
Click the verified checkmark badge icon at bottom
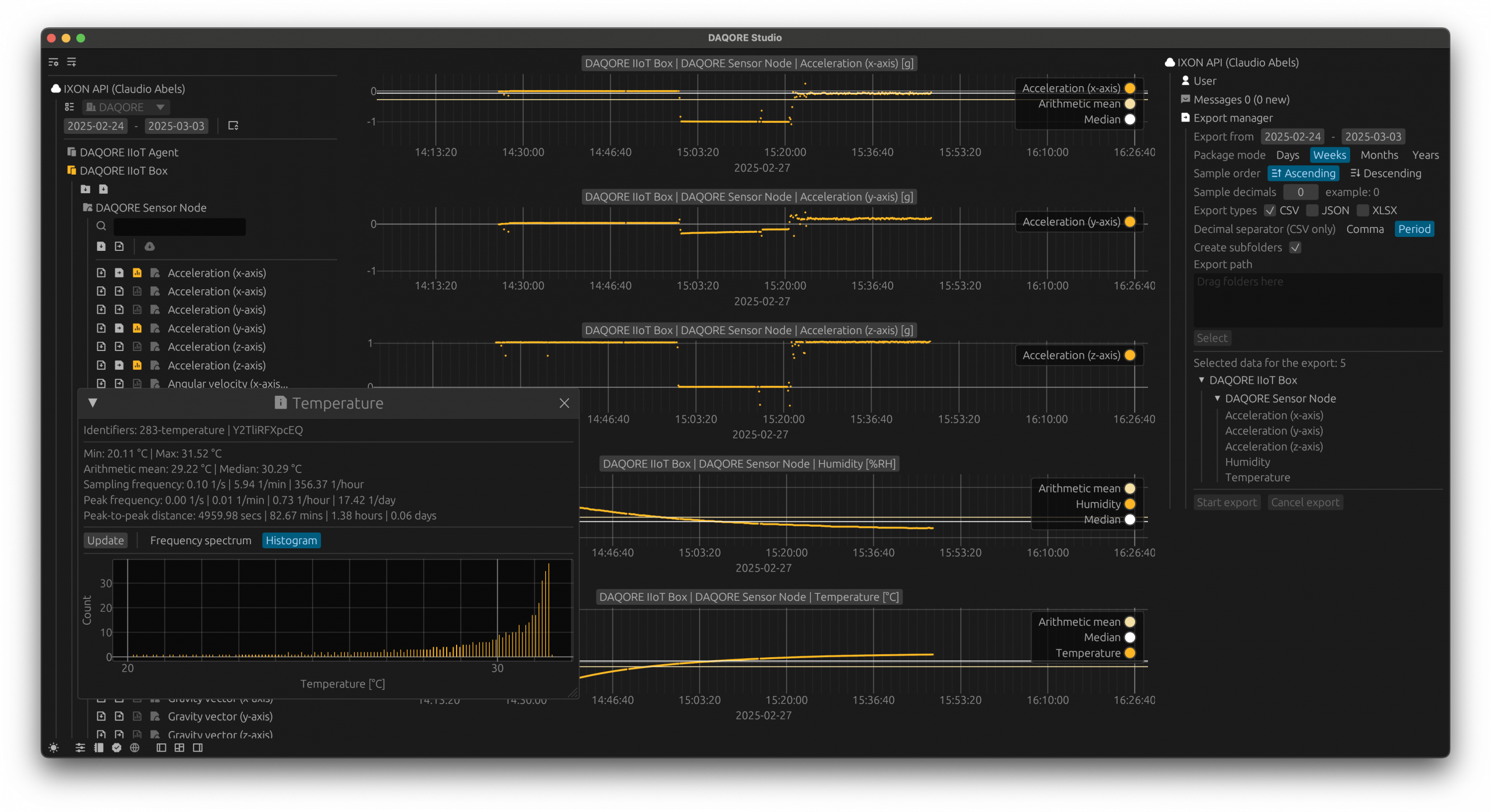click(x=116, y=748)
